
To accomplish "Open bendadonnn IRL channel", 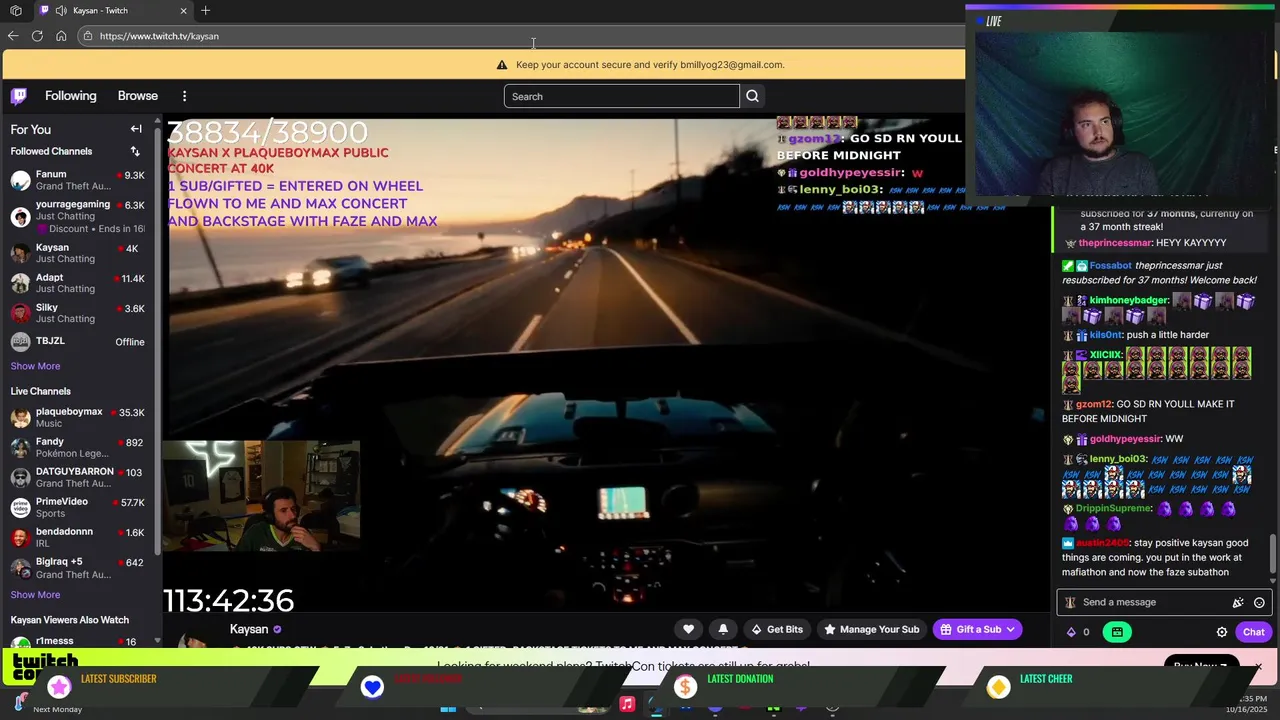I will [77, 537].
